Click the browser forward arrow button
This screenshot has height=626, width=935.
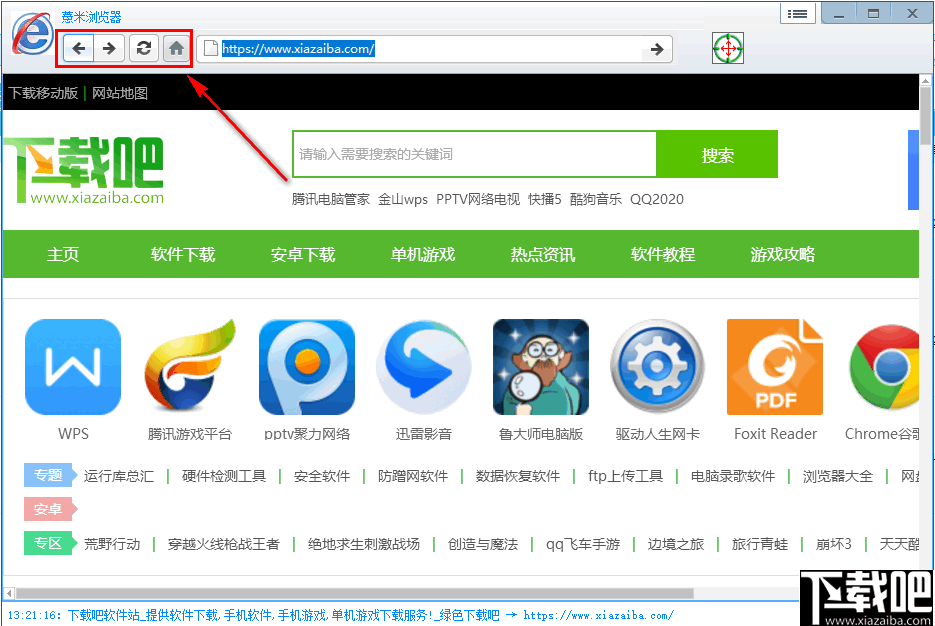[x=109, y=48]
